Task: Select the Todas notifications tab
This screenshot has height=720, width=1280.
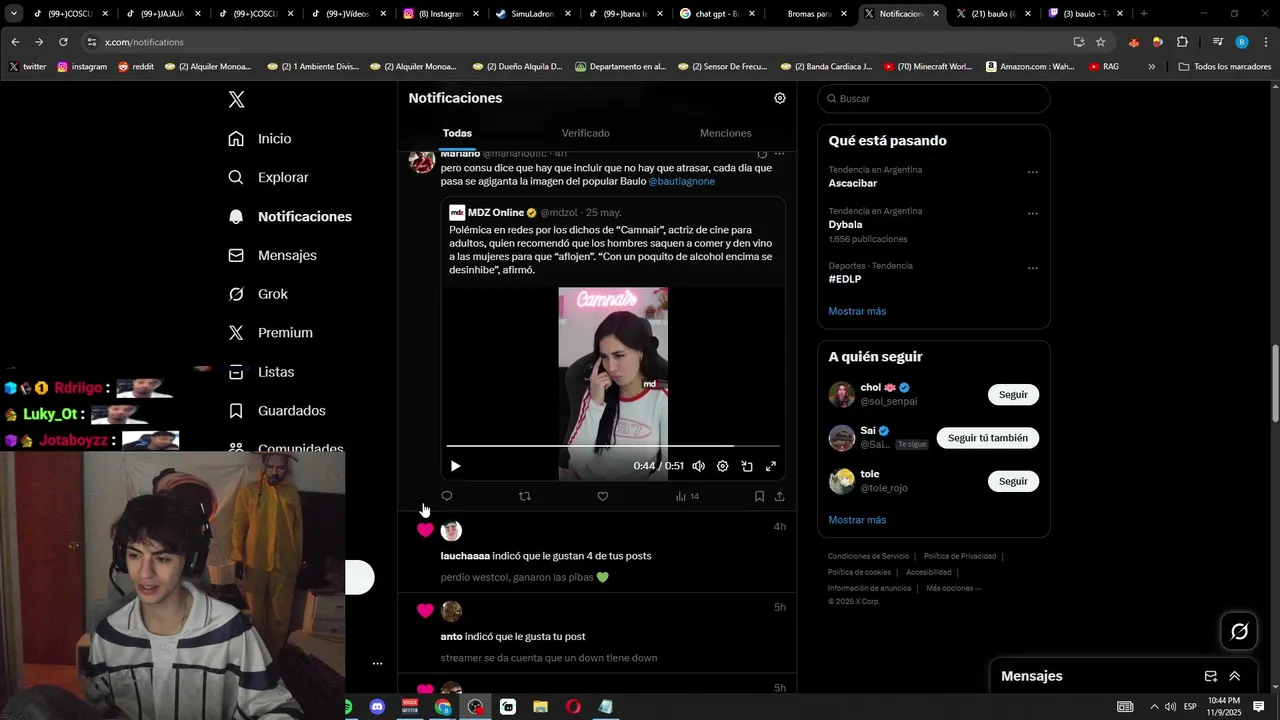Action: pyautogui.click(x=457, y=133)
